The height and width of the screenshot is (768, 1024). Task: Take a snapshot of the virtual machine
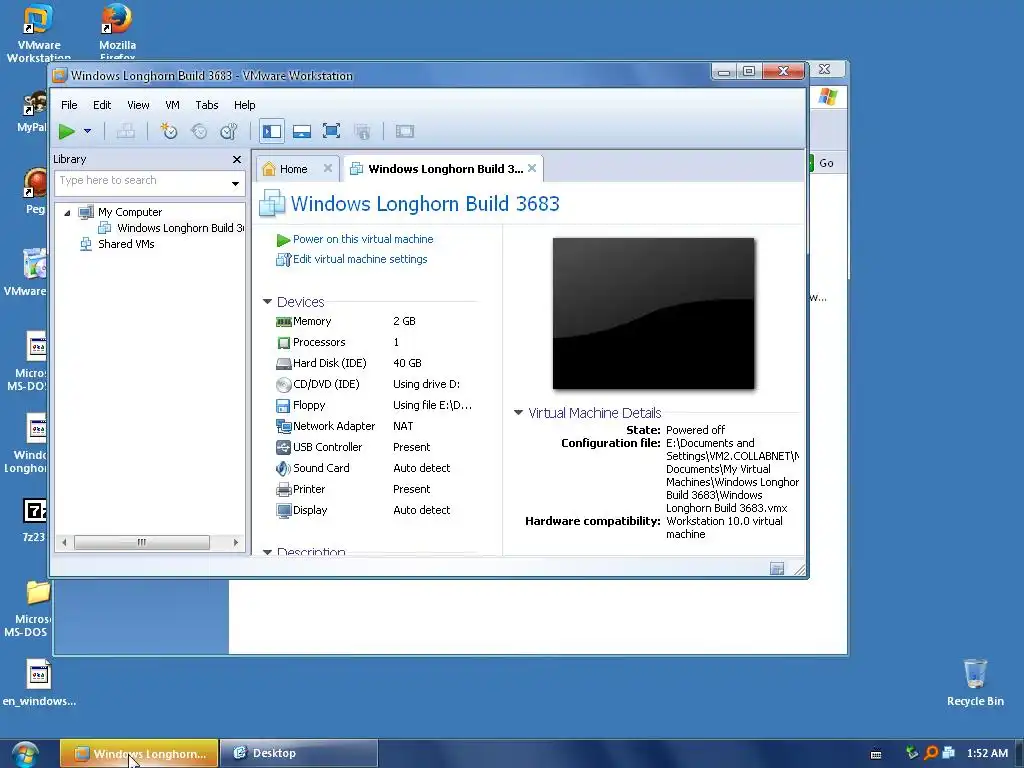(168, 131)
